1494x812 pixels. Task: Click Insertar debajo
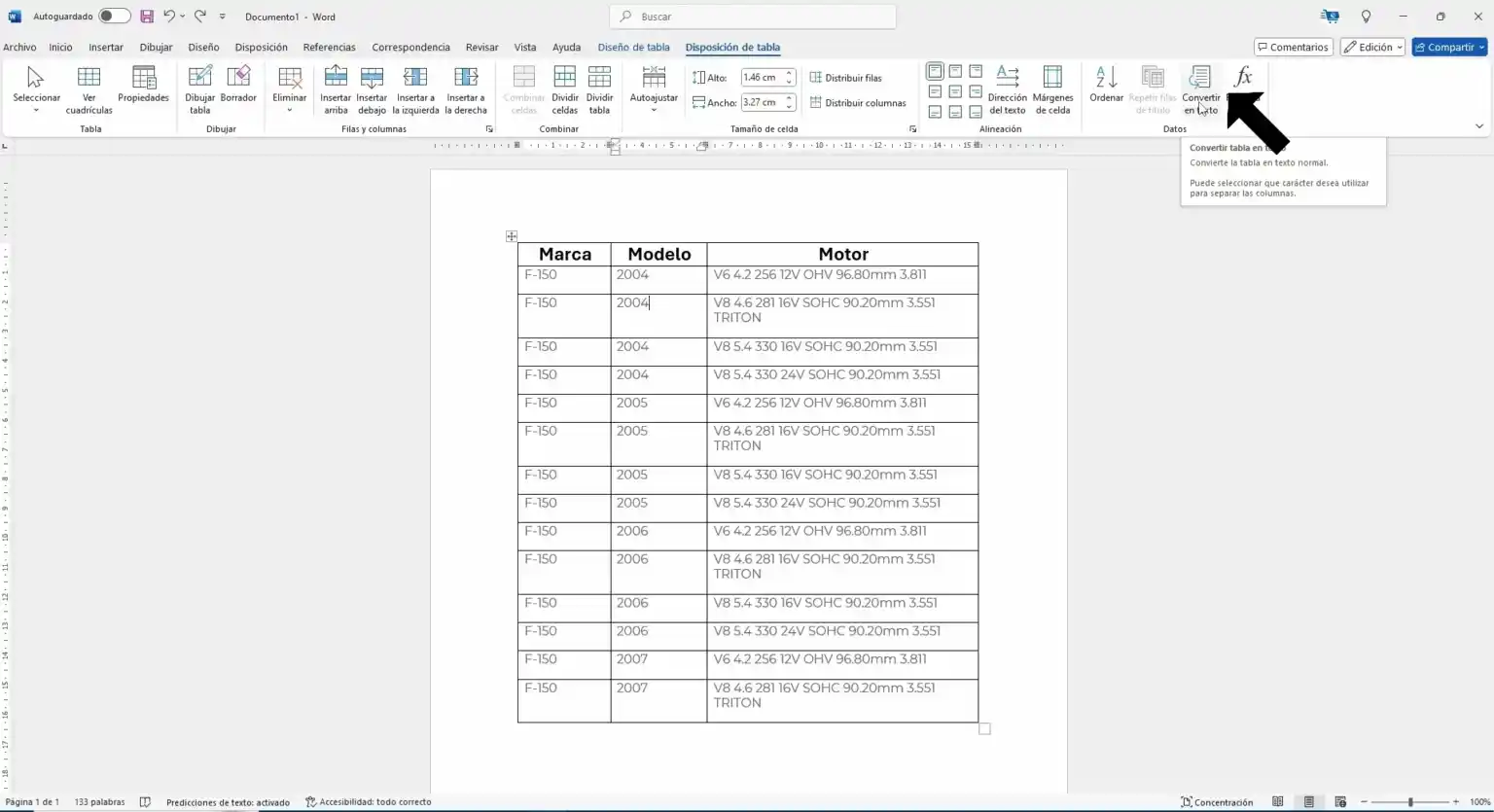coord(372,89)
